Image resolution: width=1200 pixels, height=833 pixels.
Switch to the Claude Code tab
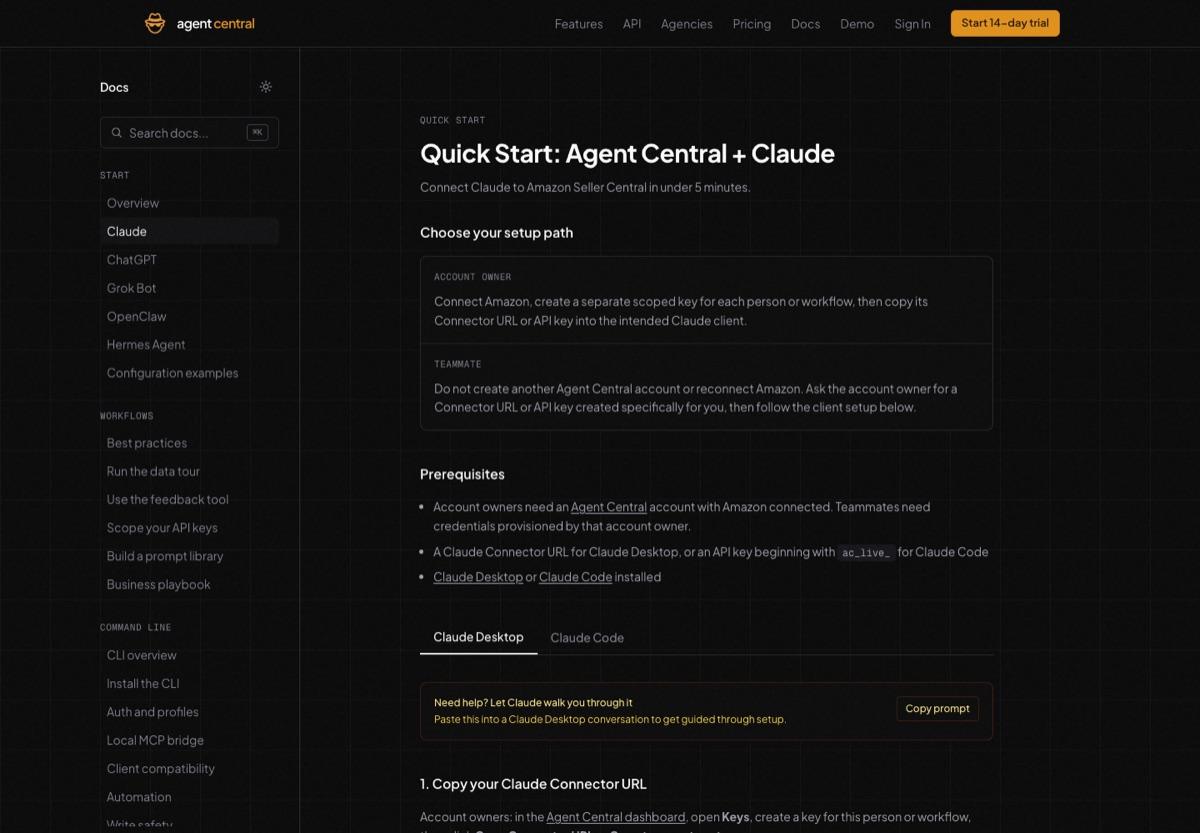587,637
